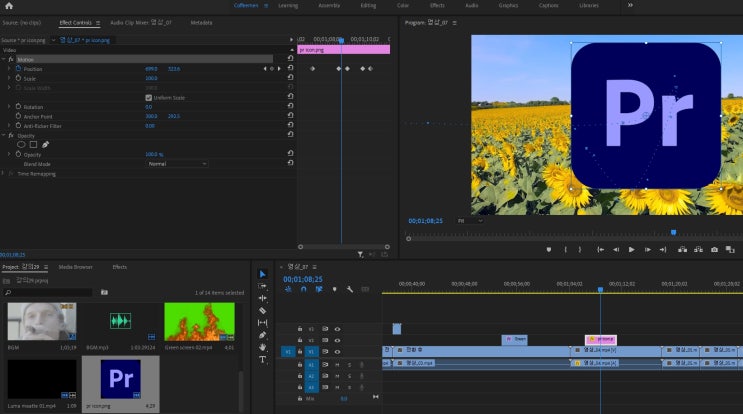Create 4-point polygon mask under Opacity
This screenshot has width=743, height=414.
click(33, 144)
